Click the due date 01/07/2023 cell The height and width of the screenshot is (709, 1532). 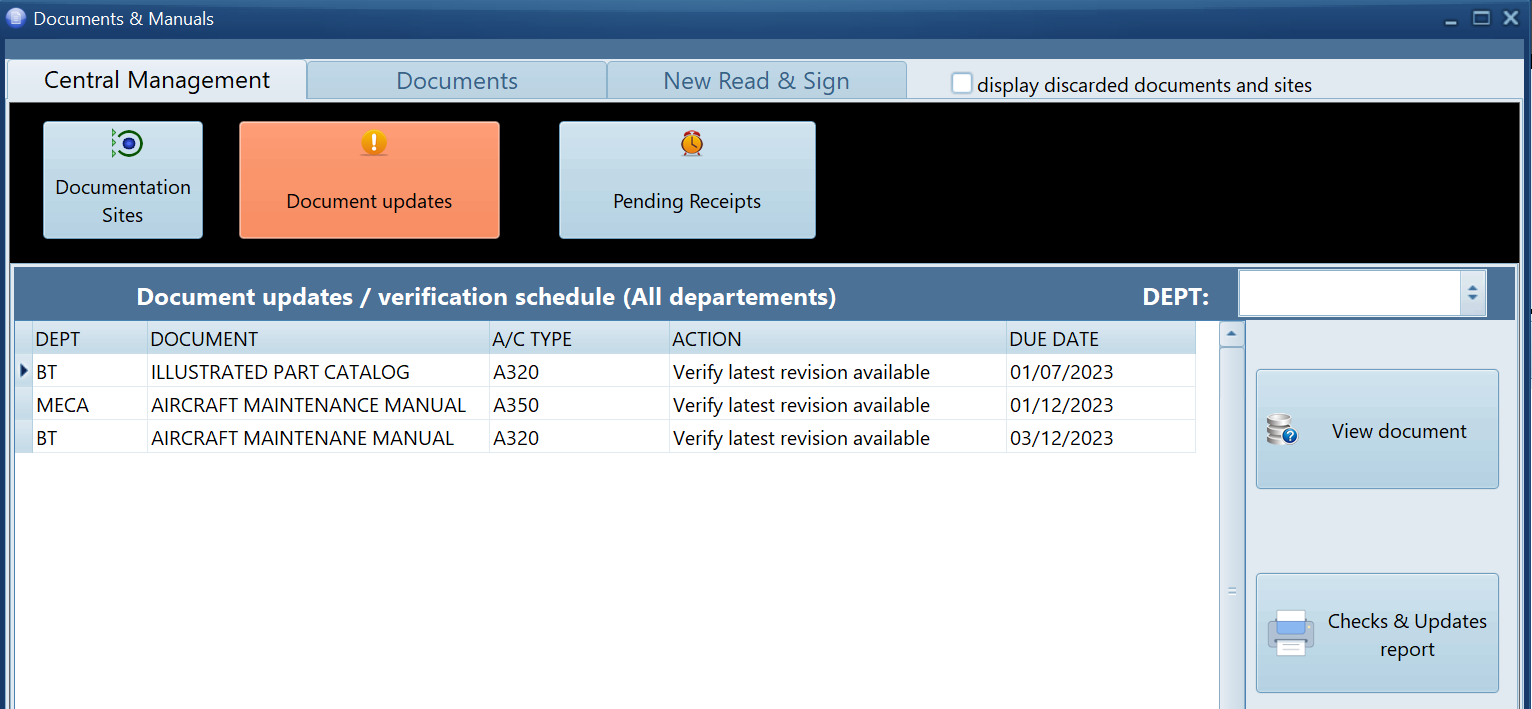pos(1101,372)
